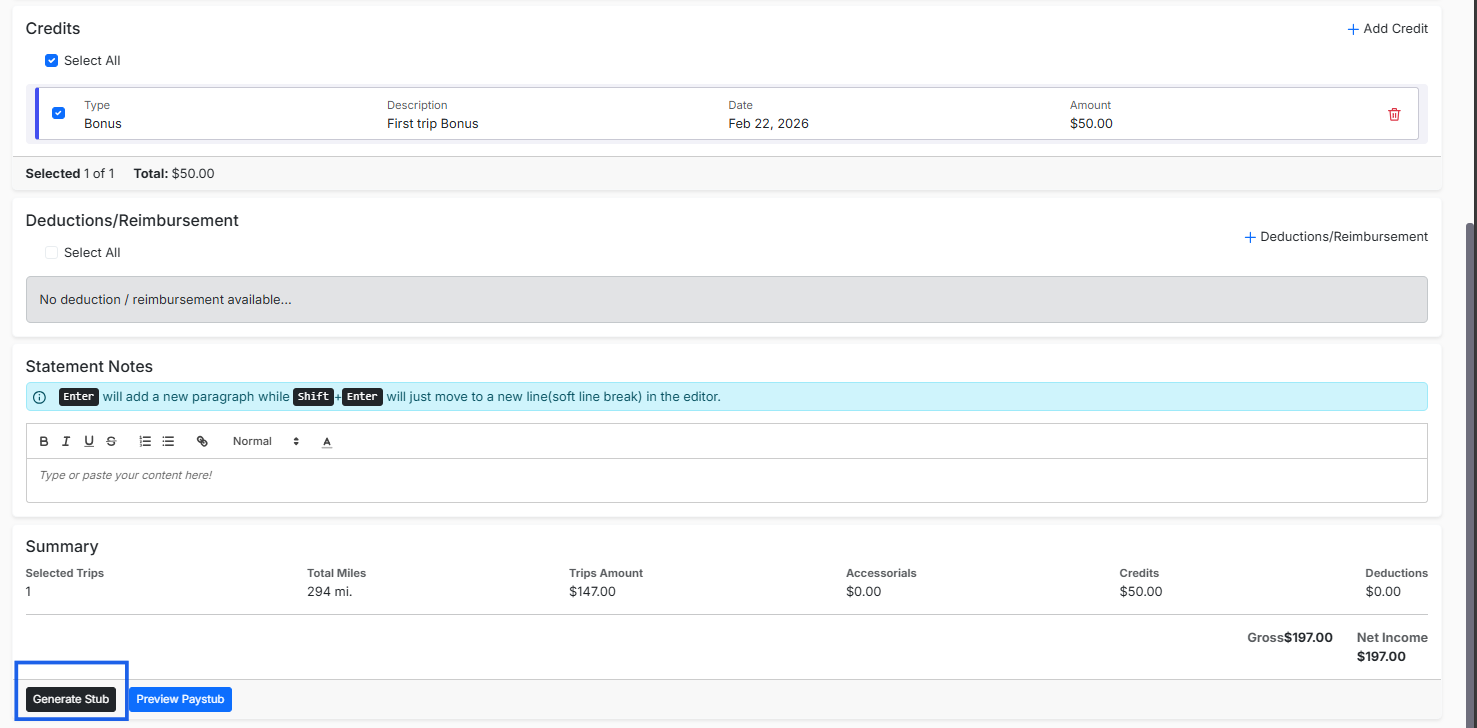Screen dimensions: 1477x728
Task: Click plus icon next to Deductions/Reimbursement link
Action: [1250, 237]
